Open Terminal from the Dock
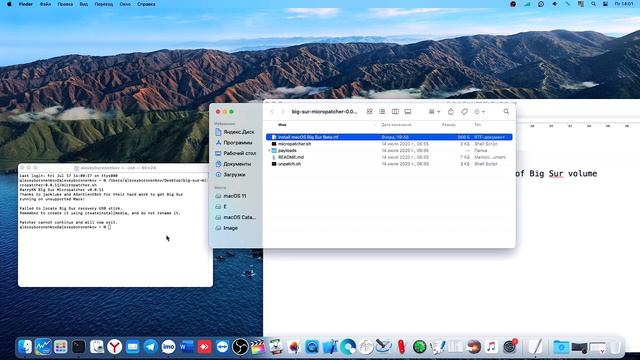Image resolution: width=640 pixels, height=360 pixels. (x=78, y=347)
